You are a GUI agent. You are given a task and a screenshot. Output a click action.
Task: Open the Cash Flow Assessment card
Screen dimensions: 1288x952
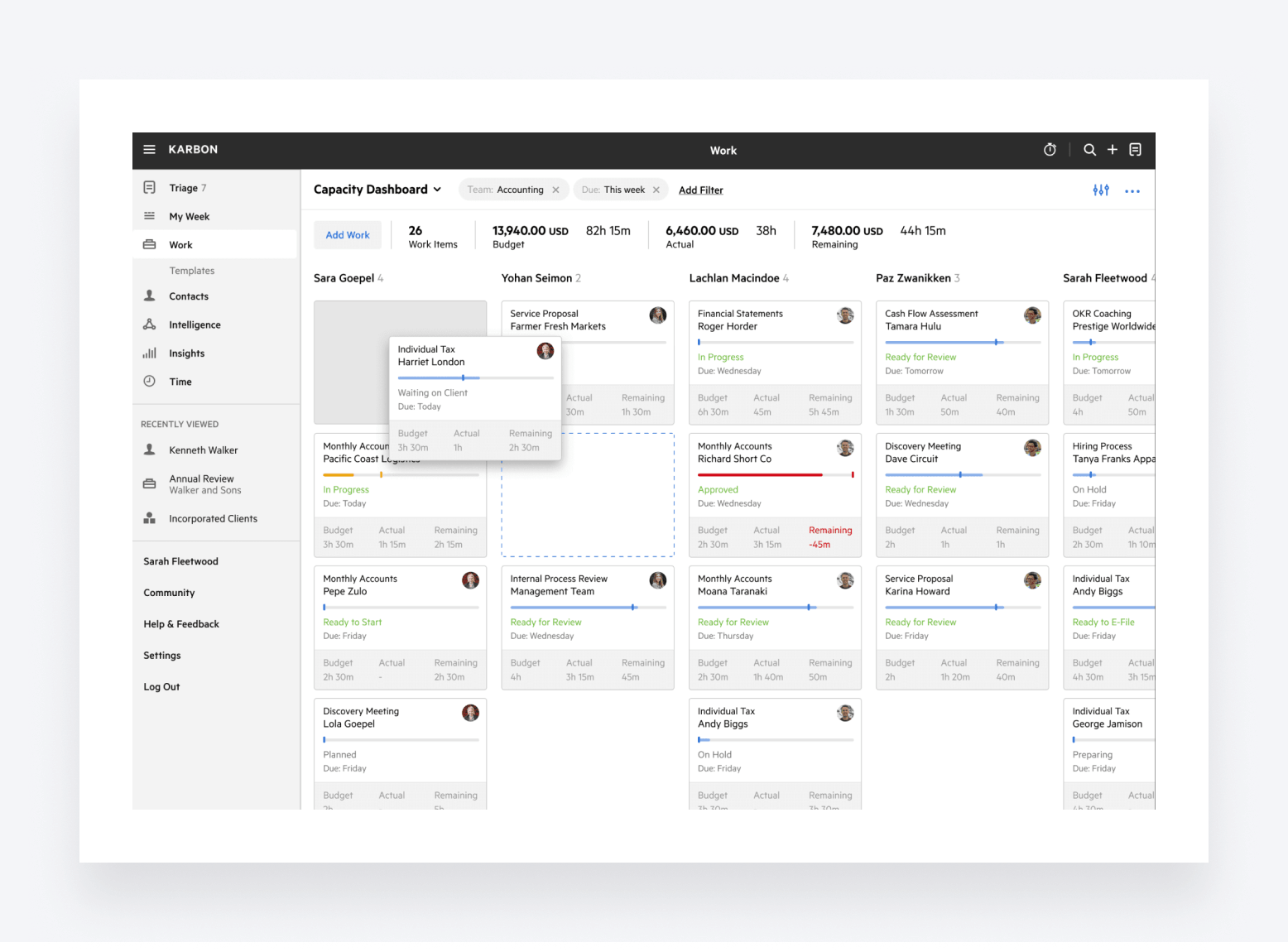coord(931,320)
